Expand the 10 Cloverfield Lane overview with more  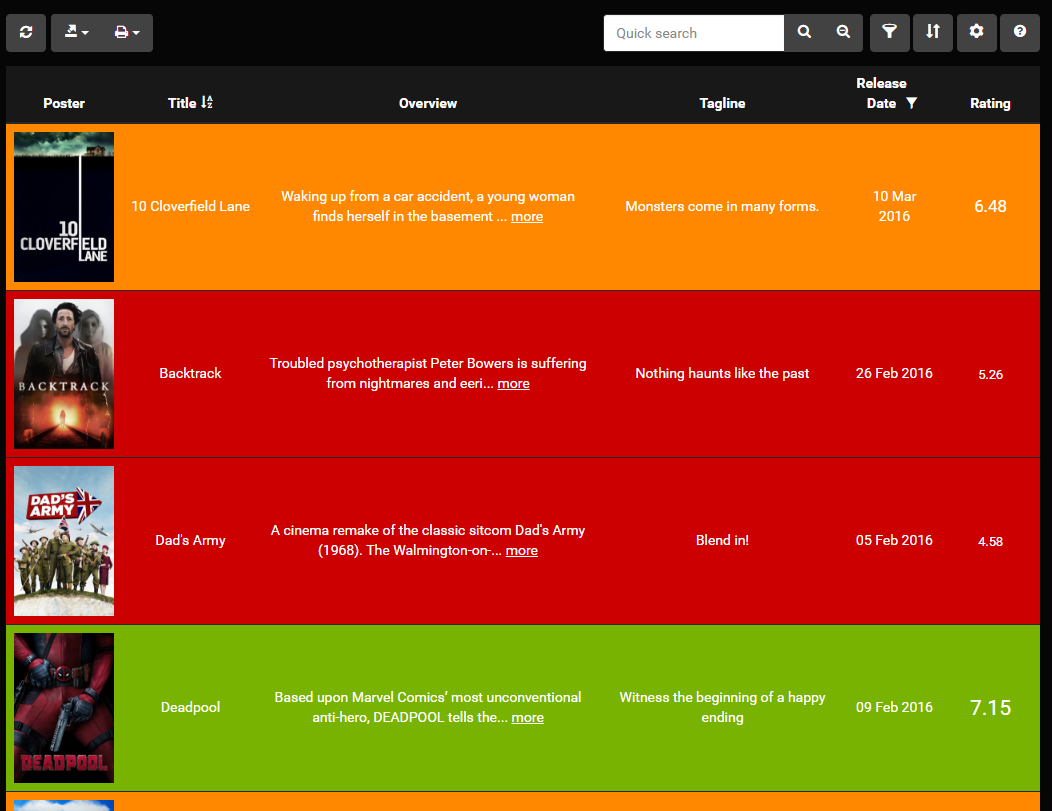[527, 217]
